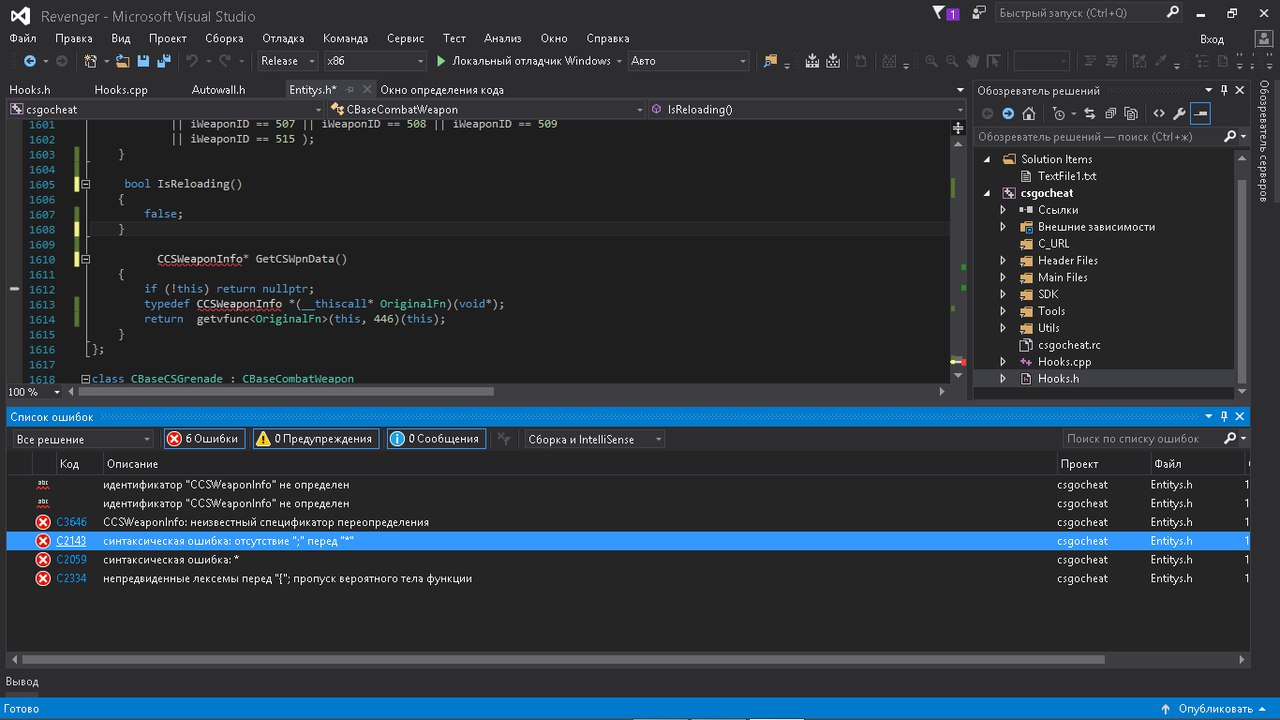Open the Сборка и IntelliSense dropdown
The width and height of the screenshot is (1280, 720).
pos(593,439)
